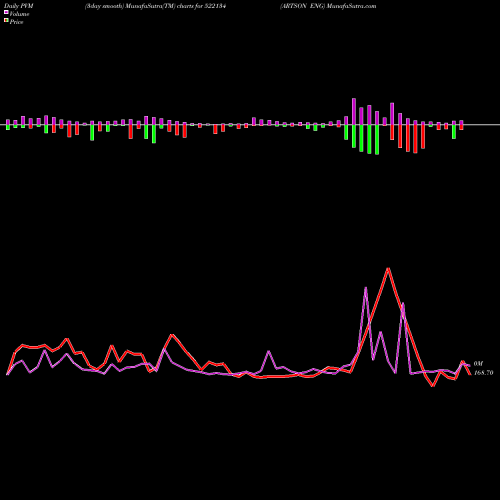Click the 168.70 price value label
The image size is (500, 500).
tap(483, 373)
